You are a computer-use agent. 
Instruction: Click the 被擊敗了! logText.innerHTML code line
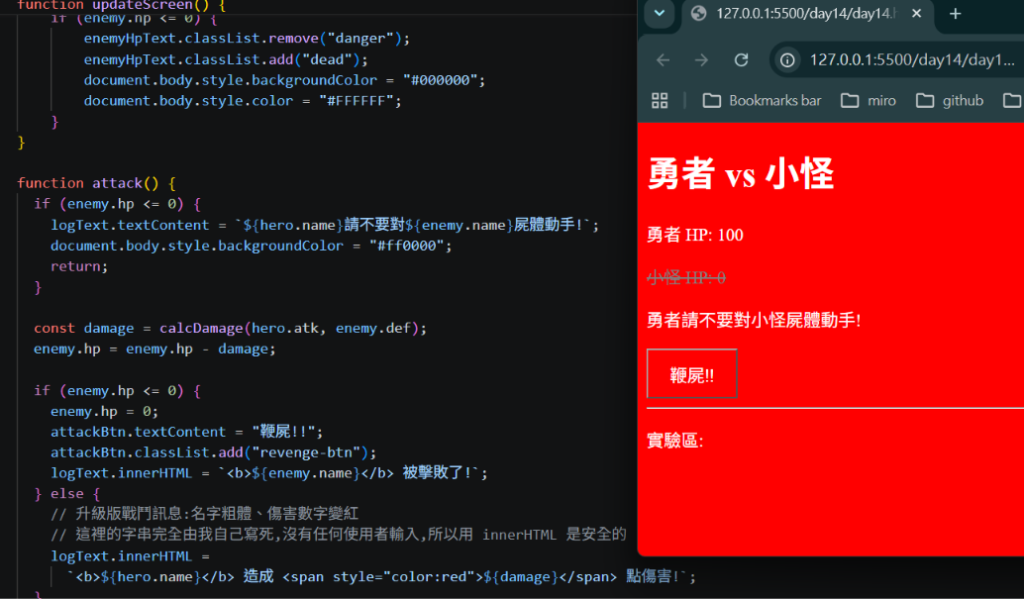(x=268, y=472)
